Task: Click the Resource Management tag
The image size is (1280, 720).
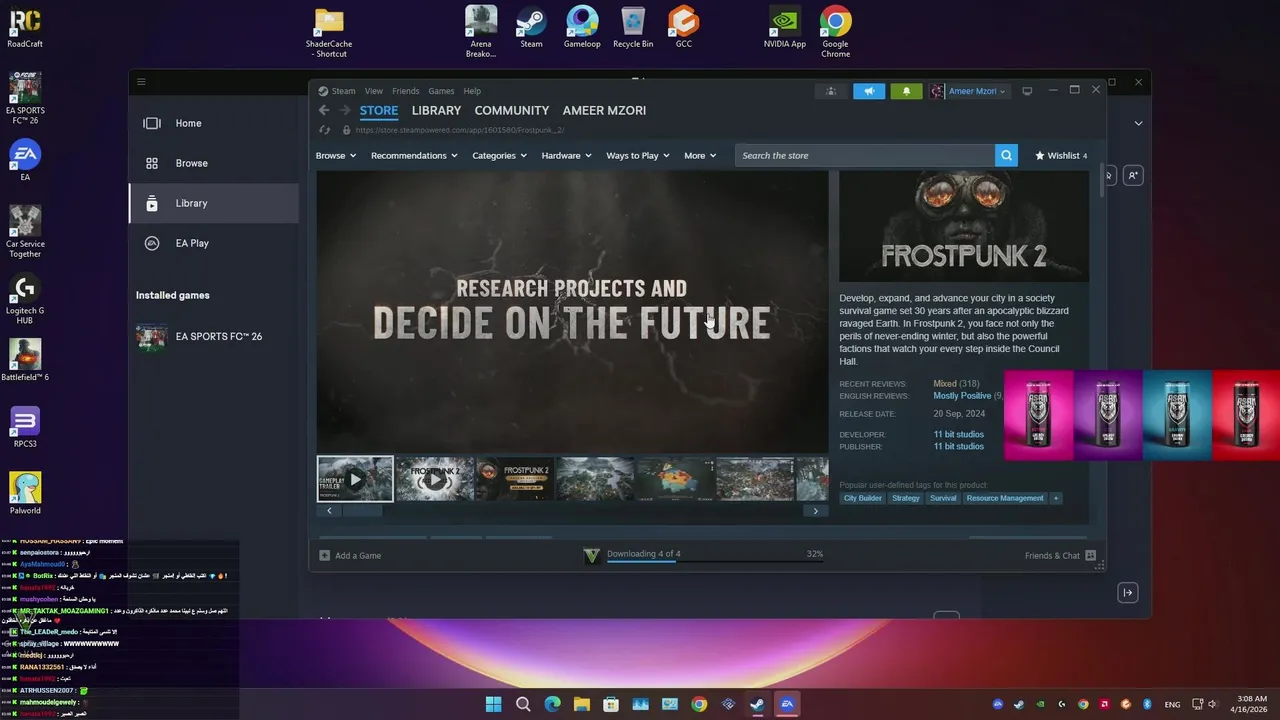Action: click(x=1005, y=498)
